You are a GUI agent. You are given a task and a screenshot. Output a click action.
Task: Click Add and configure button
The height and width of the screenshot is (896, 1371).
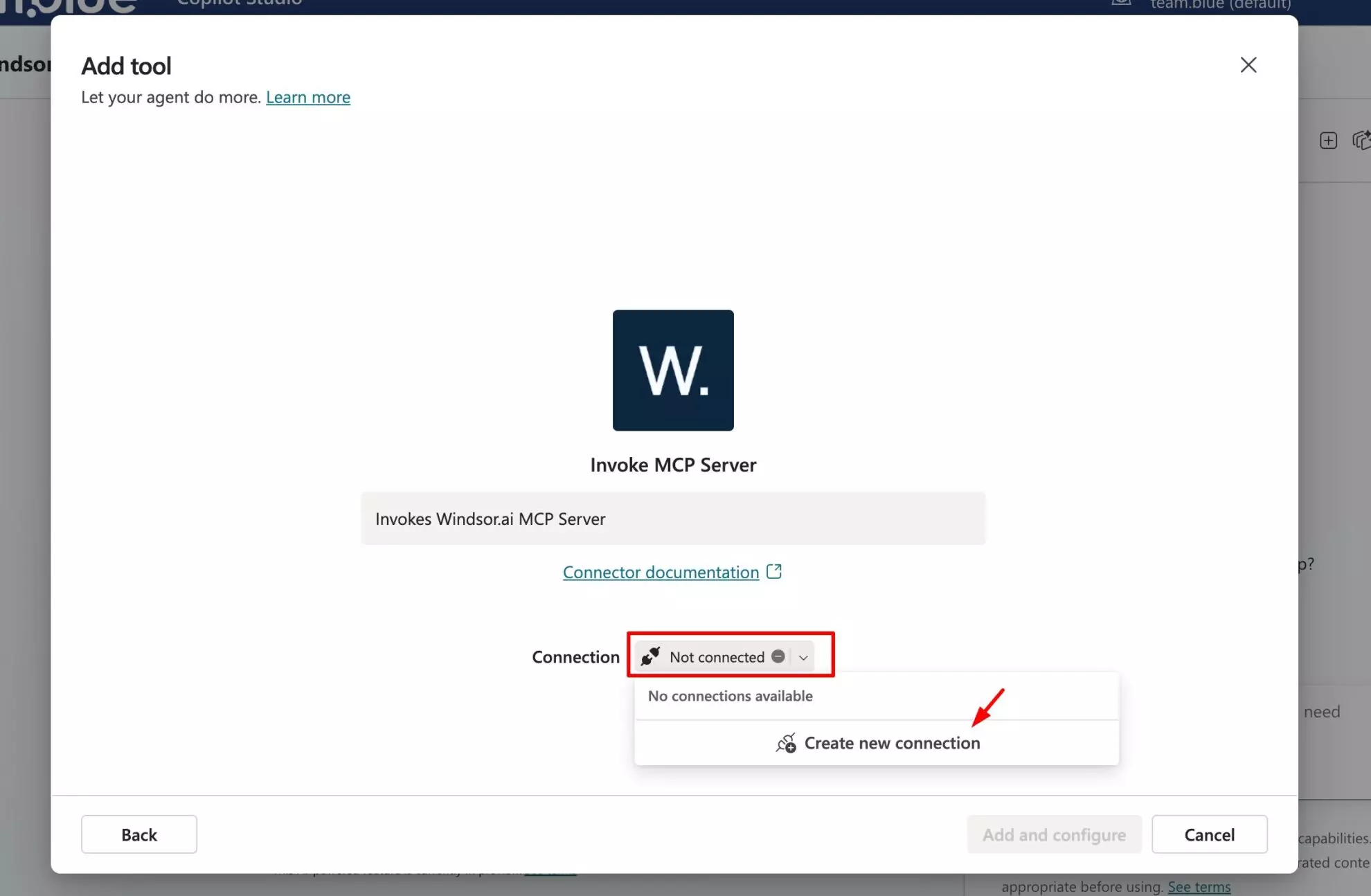(x=1054, y=834)
